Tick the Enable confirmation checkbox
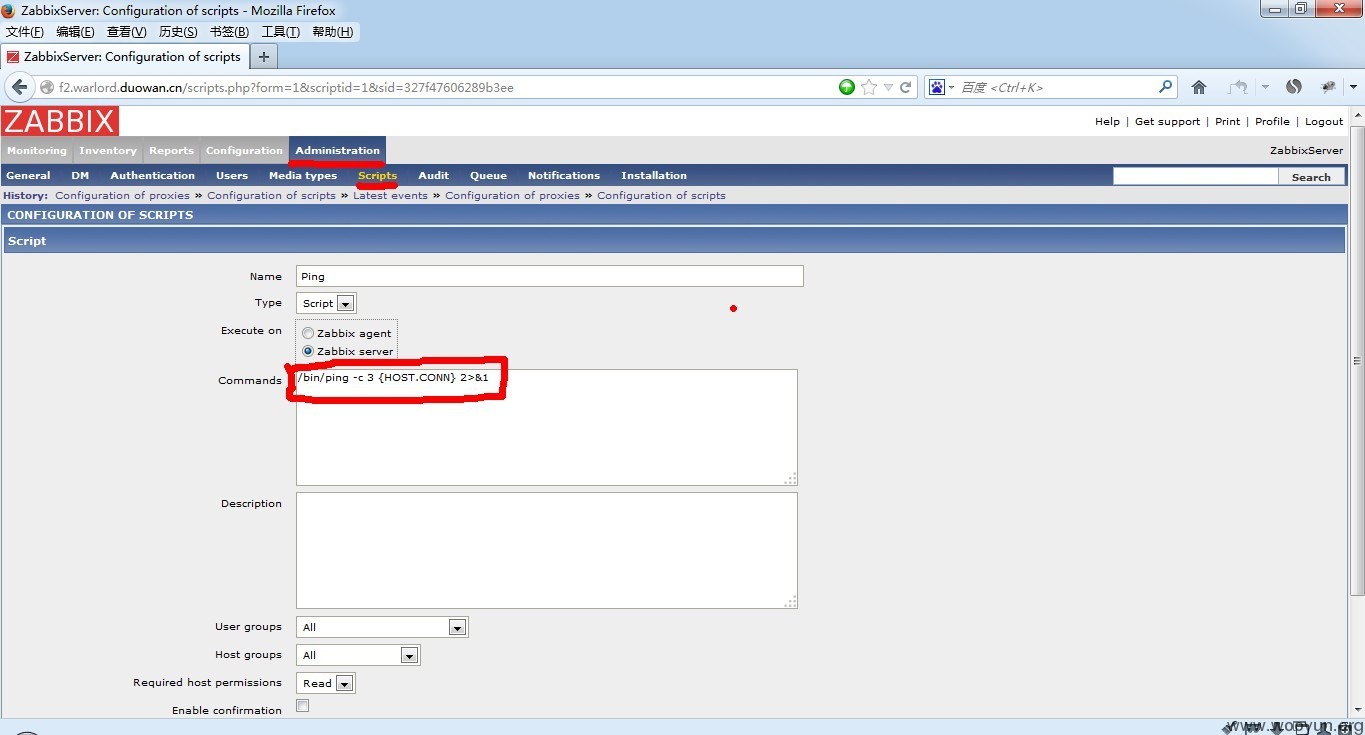 pyautogui.click(x=303, y=706)
